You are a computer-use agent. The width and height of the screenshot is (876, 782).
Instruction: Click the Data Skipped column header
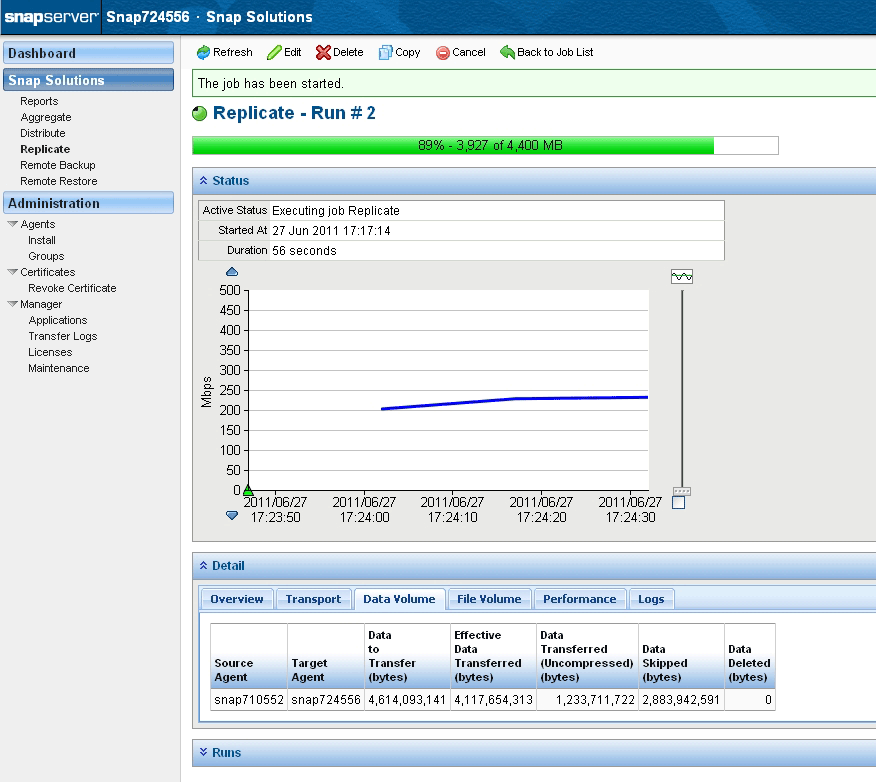tap(682, 656)
